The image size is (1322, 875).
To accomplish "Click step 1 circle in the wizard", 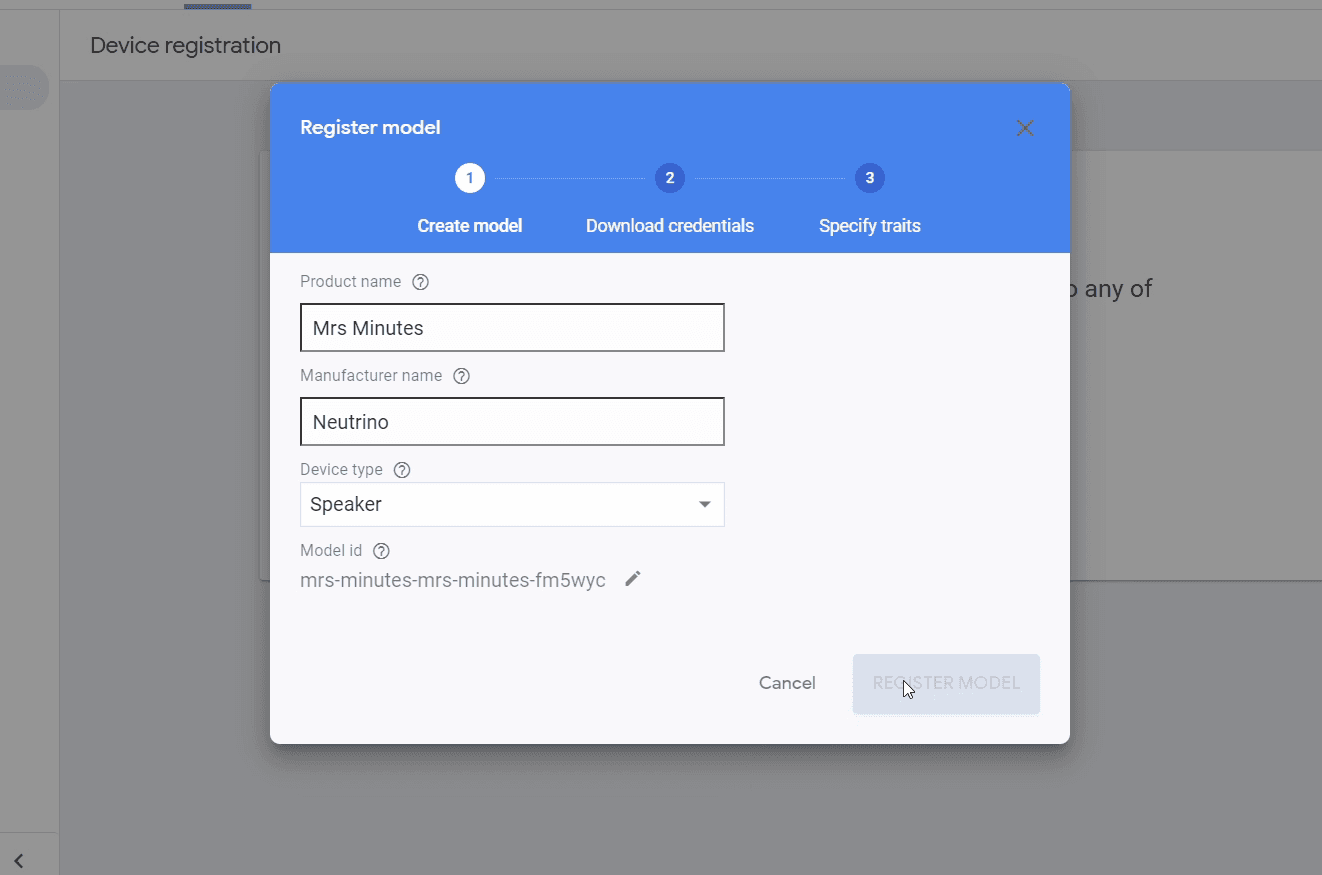I will (470, 177).
